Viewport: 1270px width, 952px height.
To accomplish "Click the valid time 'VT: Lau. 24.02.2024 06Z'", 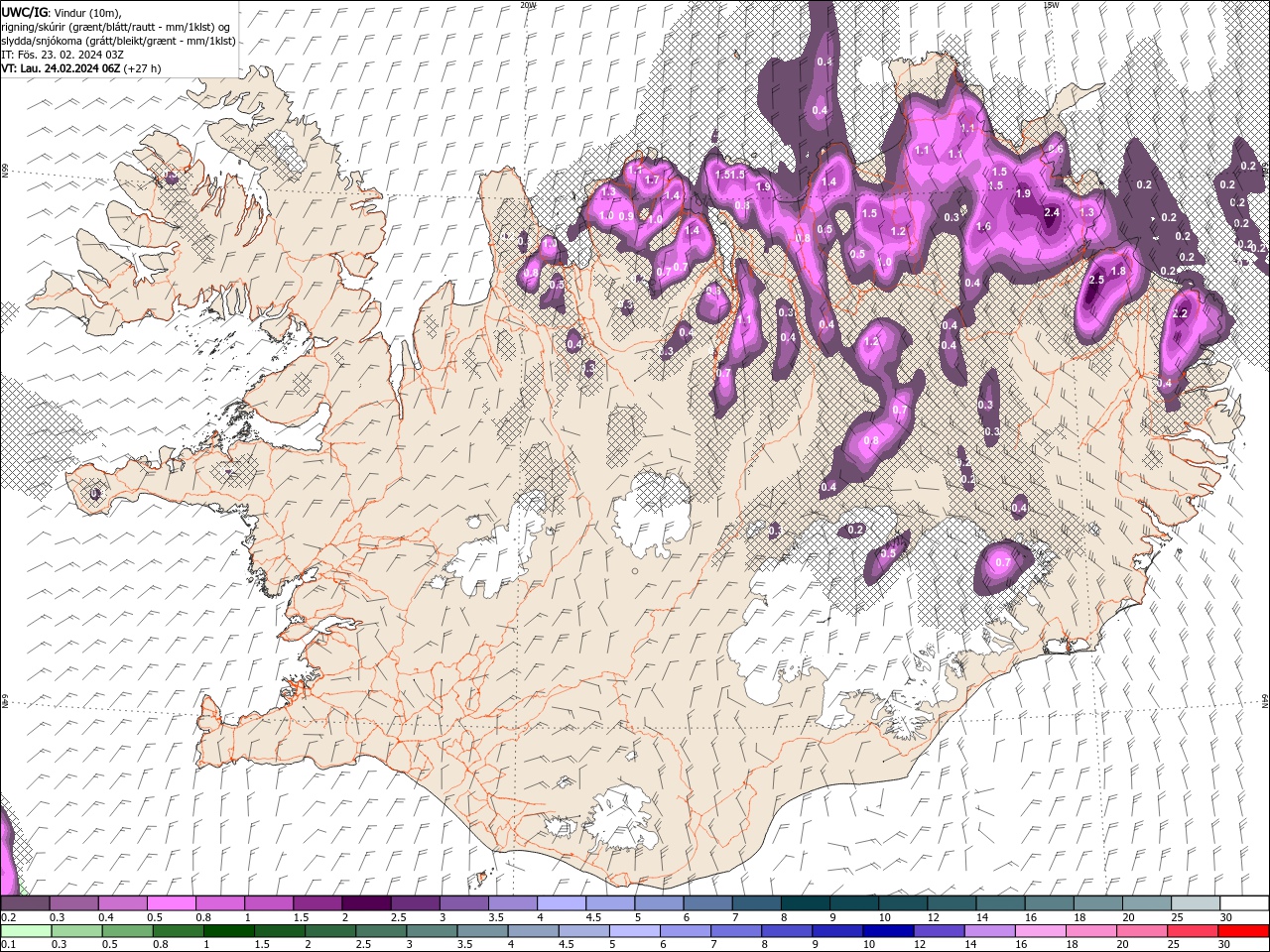I will pyautogui.click(x=62, y=68).
